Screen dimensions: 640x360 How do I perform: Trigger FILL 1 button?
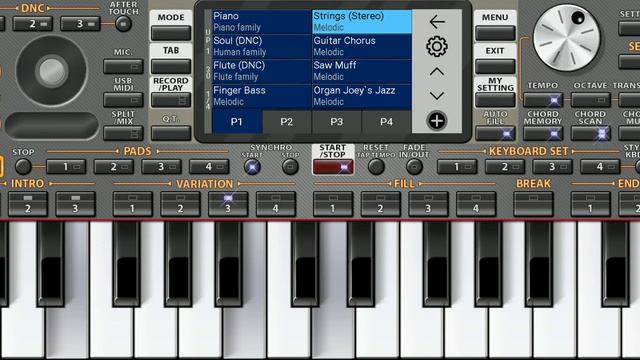point(333,204)
